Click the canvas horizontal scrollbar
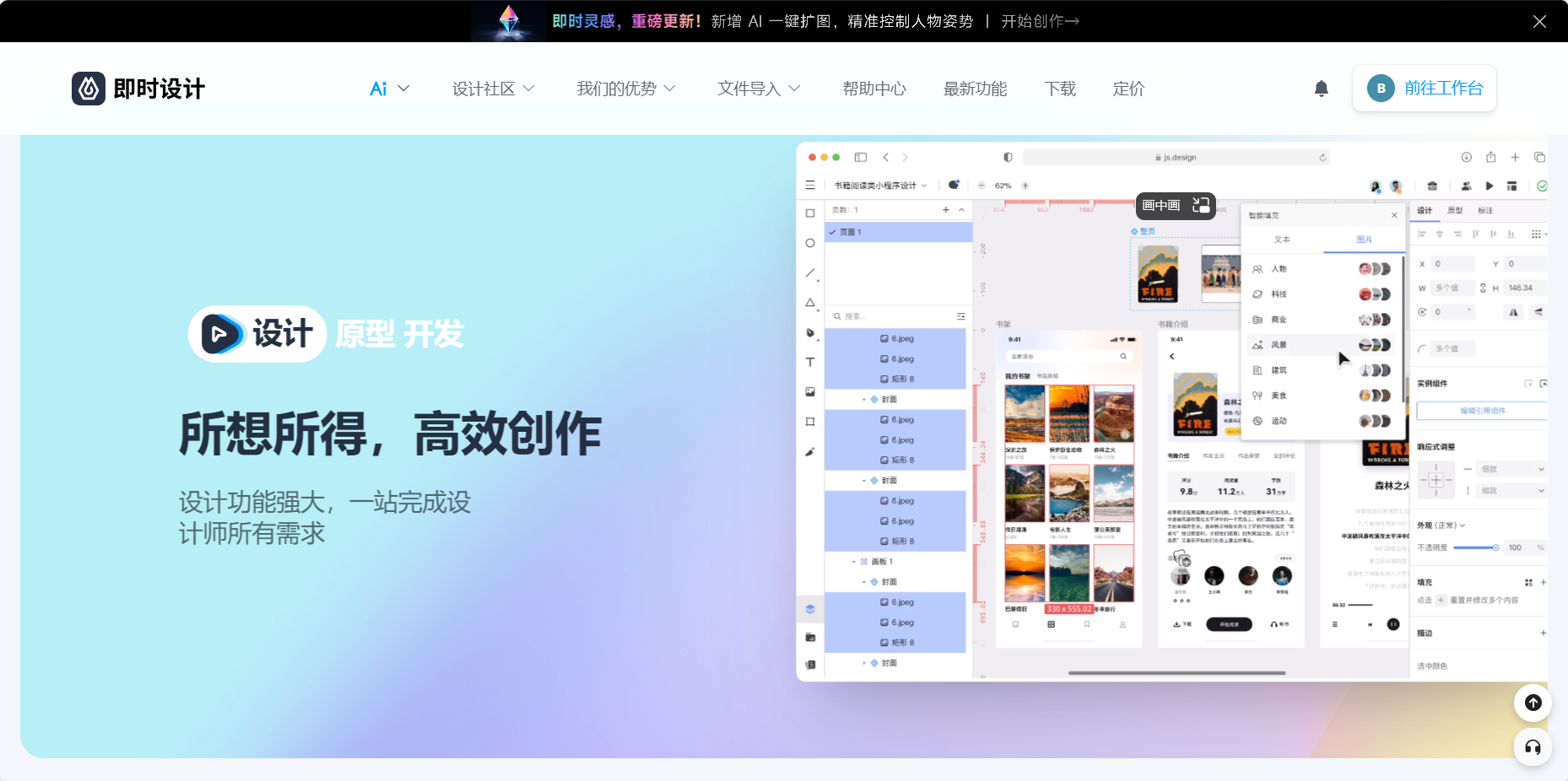Viewport: 1568px width, 781px height. click(1177, 673)
